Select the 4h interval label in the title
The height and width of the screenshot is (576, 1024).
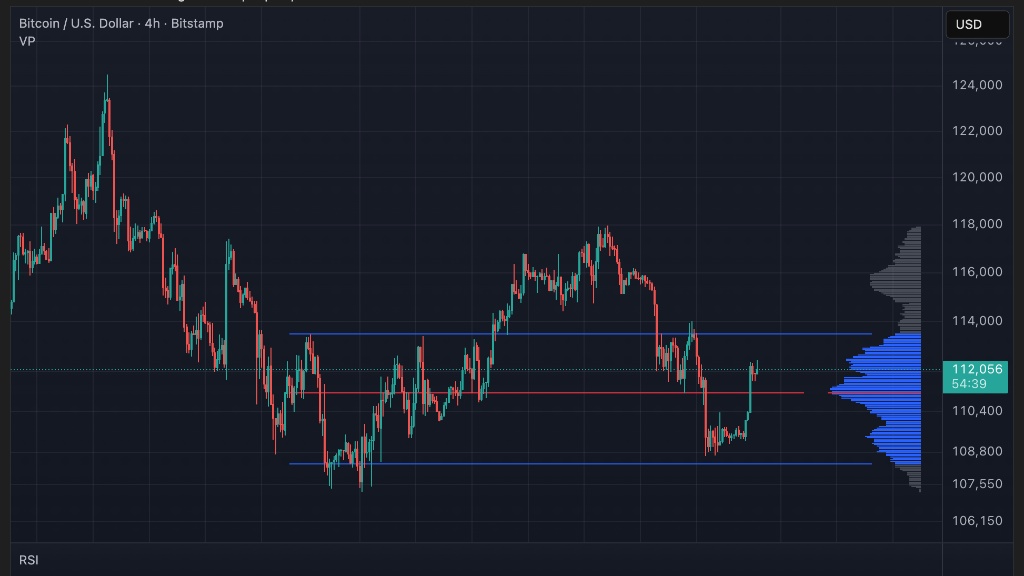152,23
